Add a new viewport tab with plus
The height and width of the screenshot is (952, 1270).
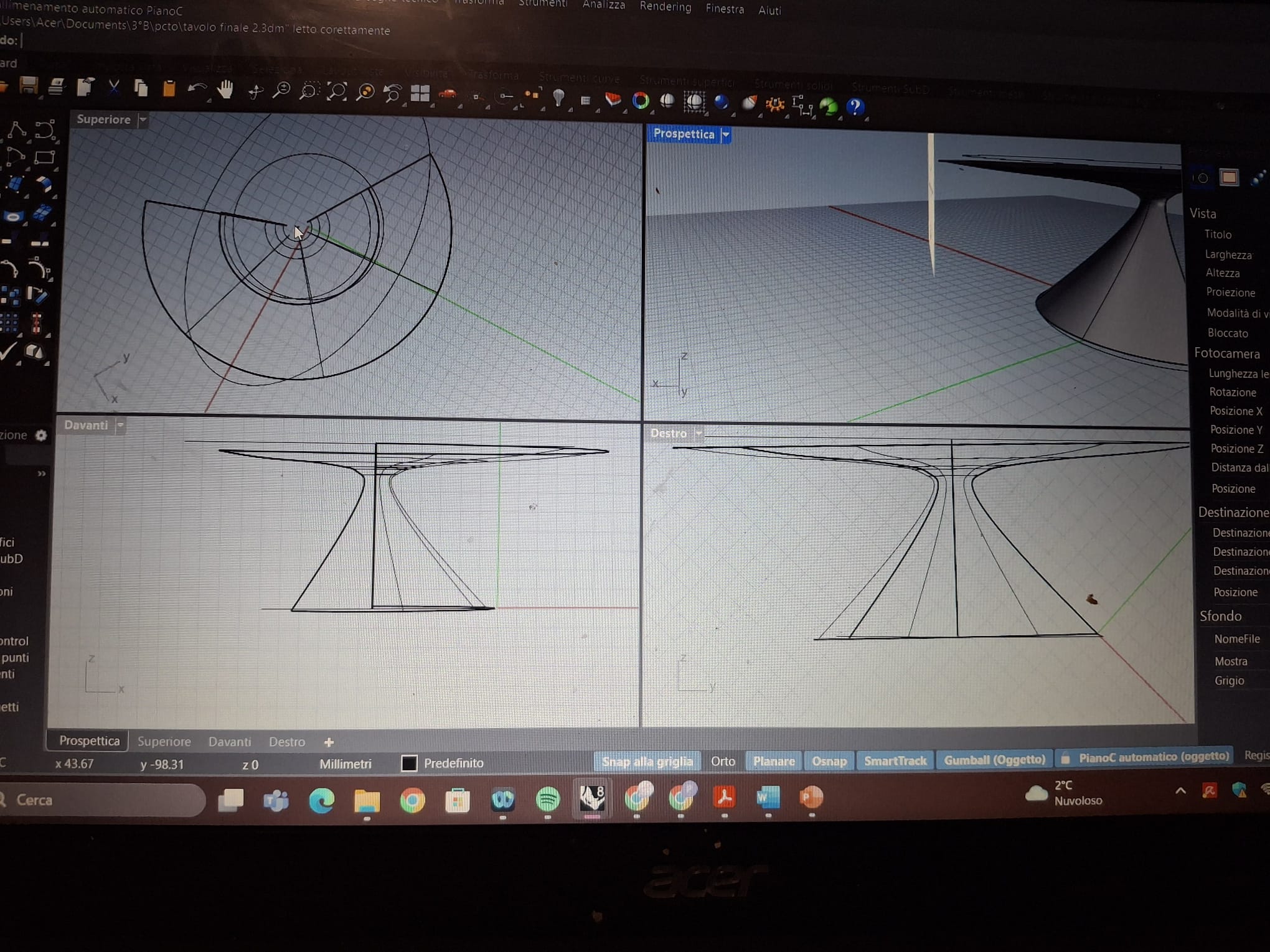tap(329, 742)
